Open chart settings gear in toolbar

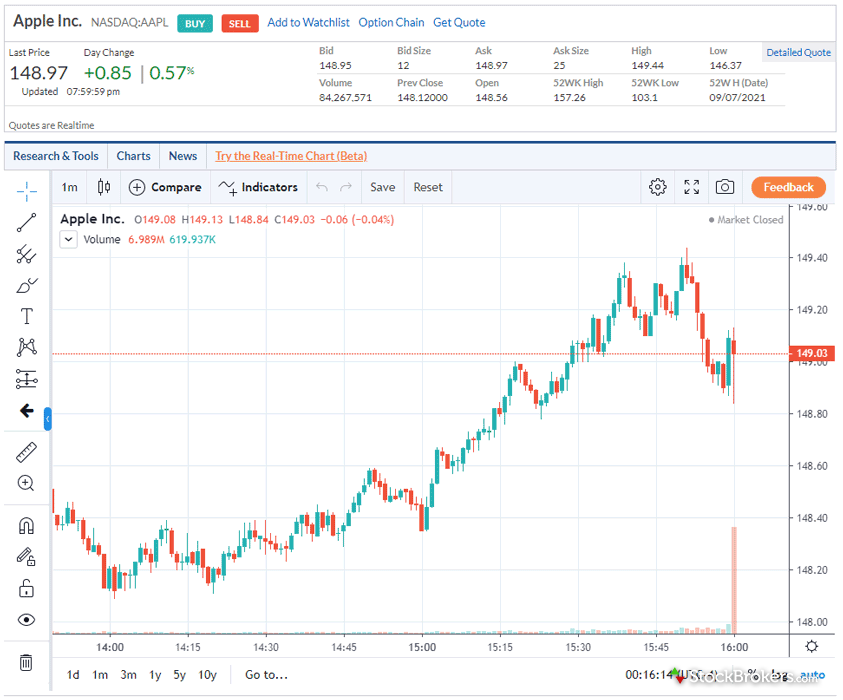[x=657, y=187]
